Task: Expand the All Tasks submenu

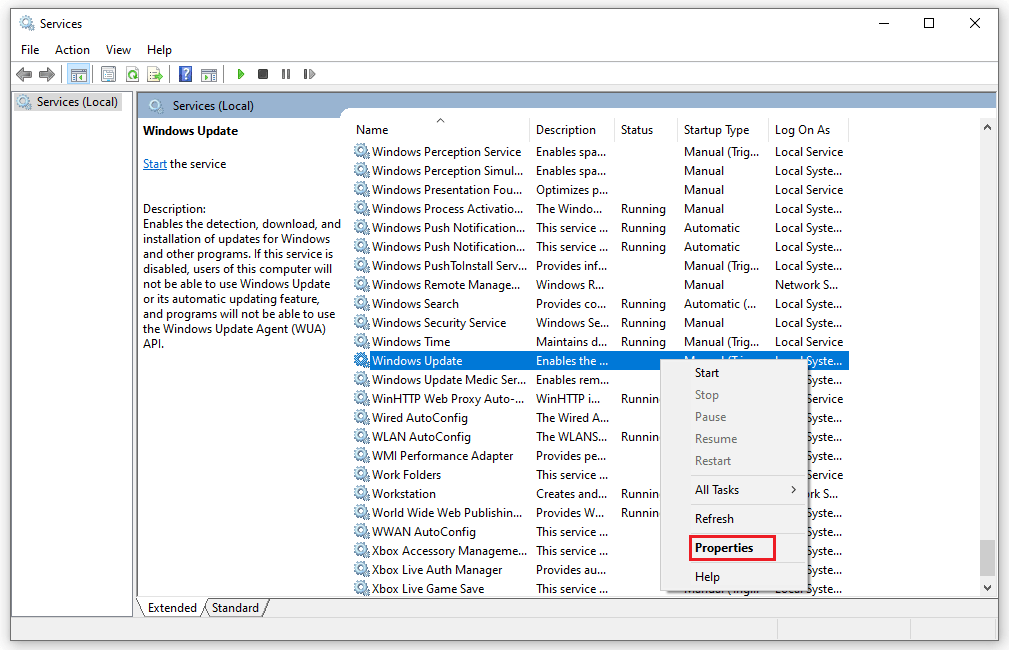Action: click(x=716, y=490)
